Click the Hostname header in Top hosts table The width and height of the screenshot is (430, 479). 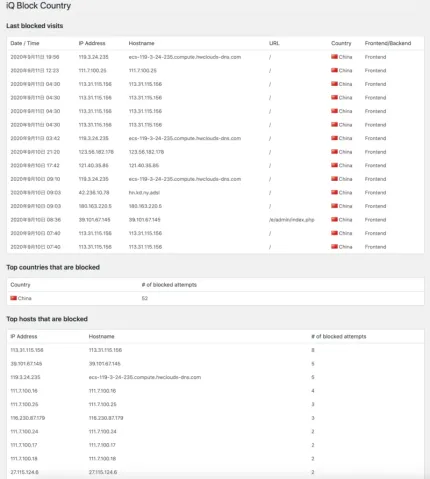(101, 336)
